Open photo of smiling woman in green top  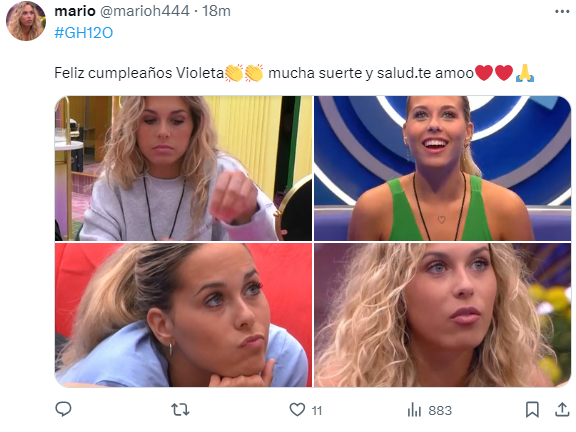[x=442, y=168]
